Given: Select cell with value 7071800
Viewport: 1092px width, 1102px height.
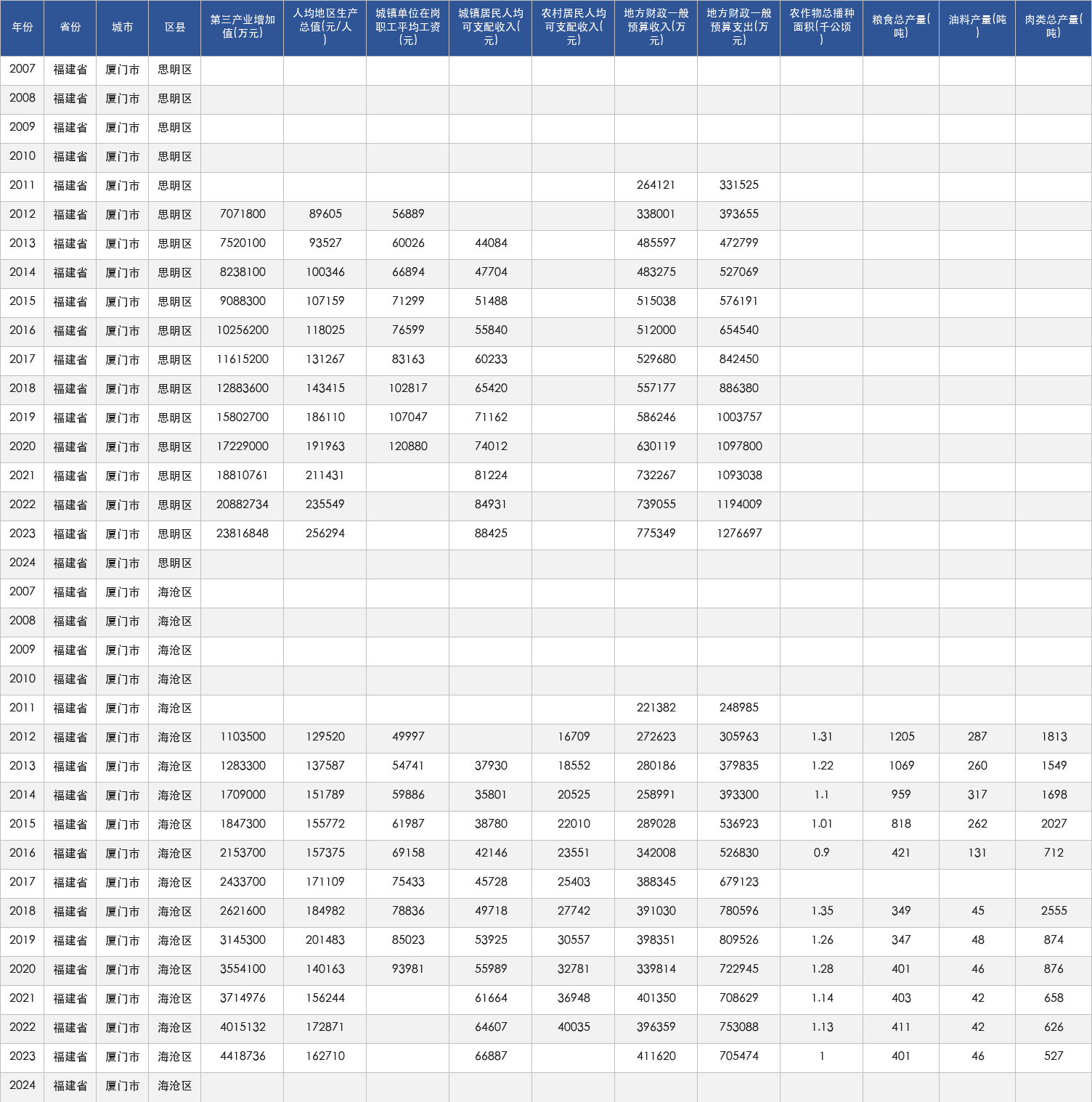Looking at the screenshot, I should click(243, 215).
